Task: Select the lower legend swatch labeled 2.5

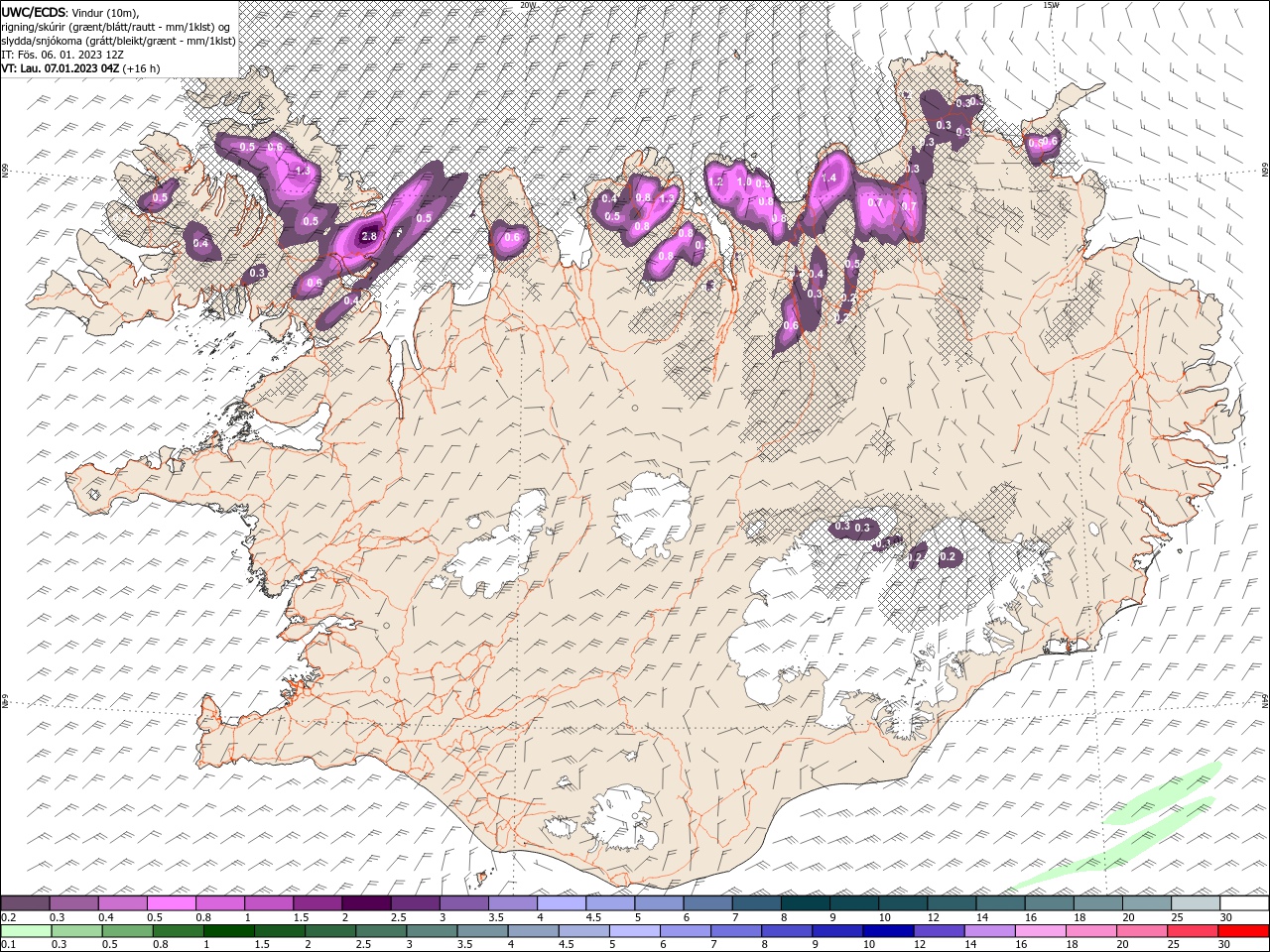Action: (381, 930)
